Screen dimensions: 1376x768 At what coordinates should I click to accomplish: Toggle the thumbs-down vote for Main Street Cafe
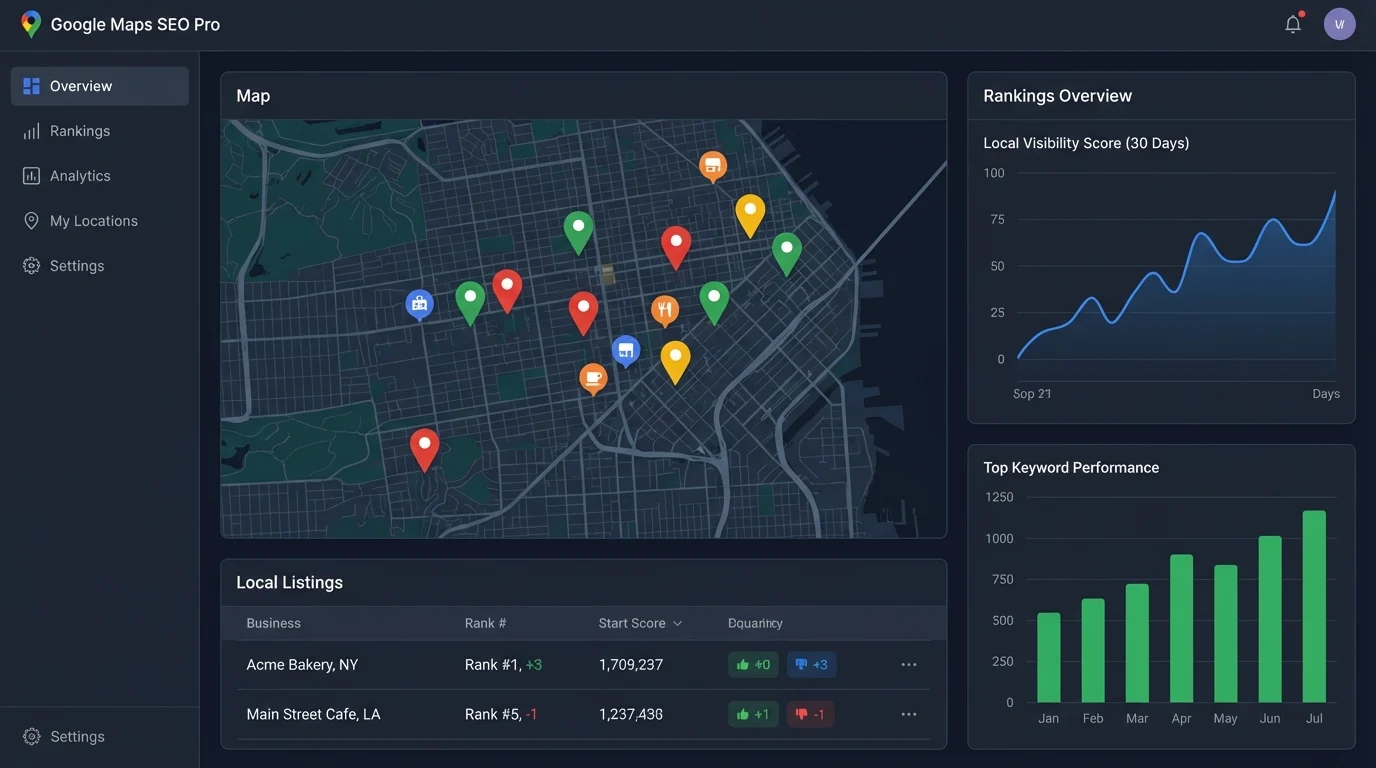[809, 713]
